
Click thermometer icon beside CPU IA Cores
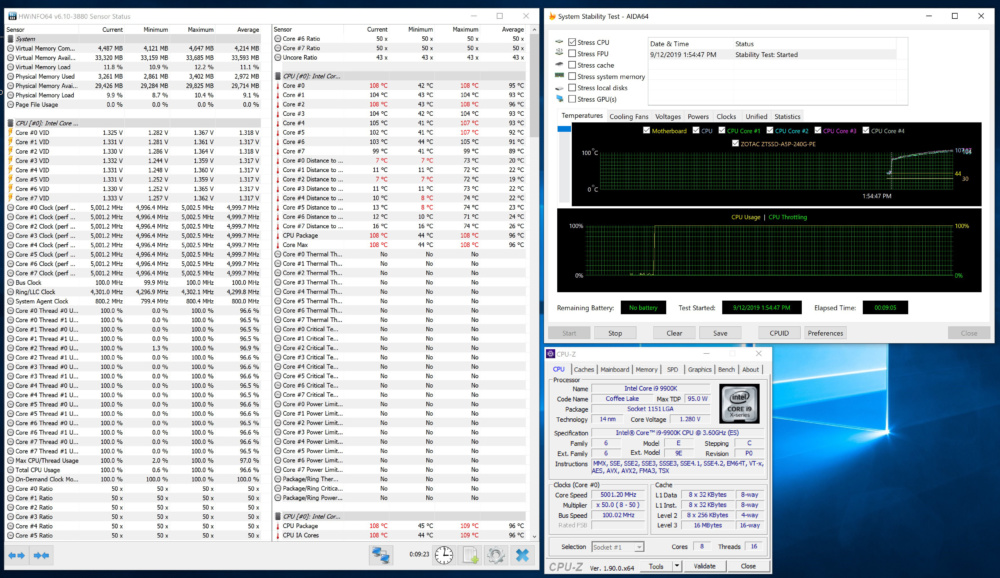coord(278,535)
